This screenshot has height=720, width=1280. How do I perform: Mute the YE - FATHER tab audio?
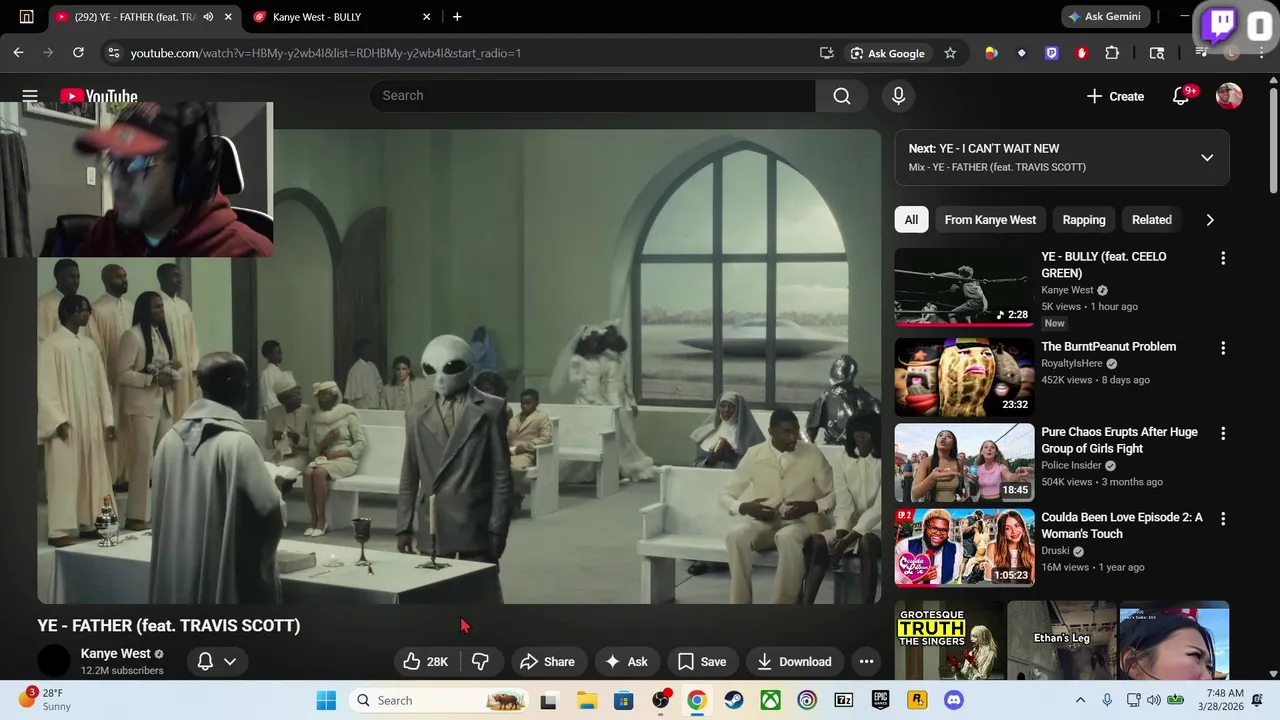coord(208,17)
